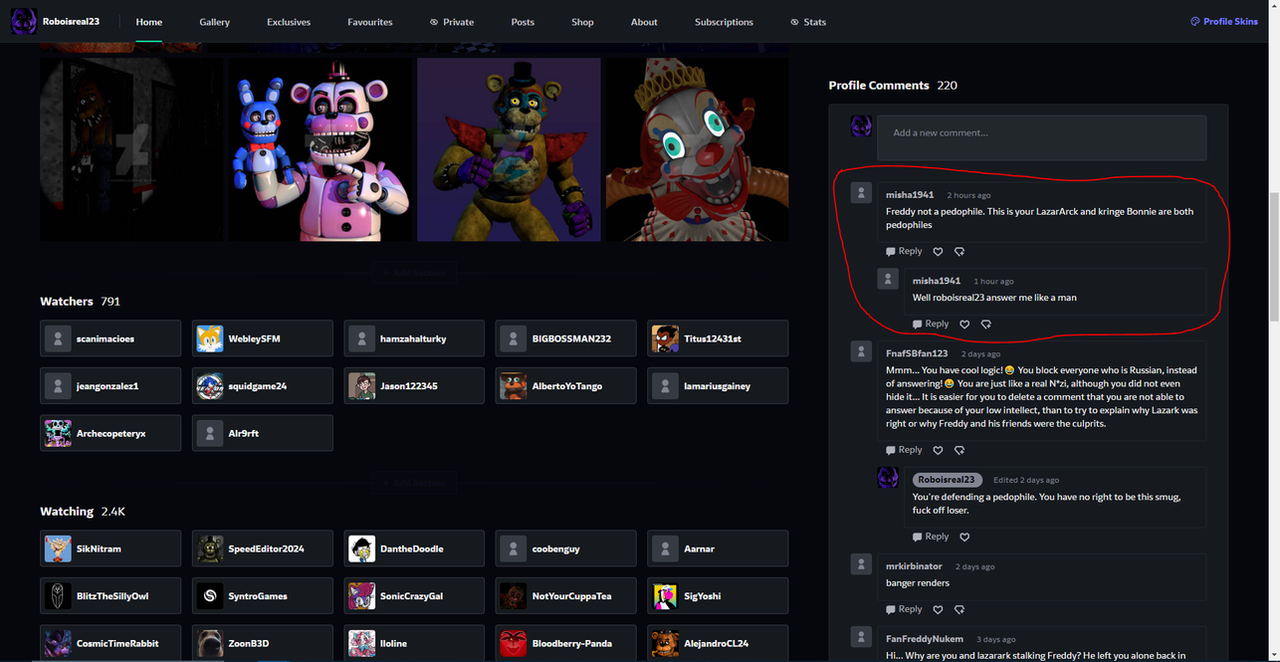Reply to mrkirbinator's banger renders comment
Screen dimensions: 1280x662
(x=904, y=609)
